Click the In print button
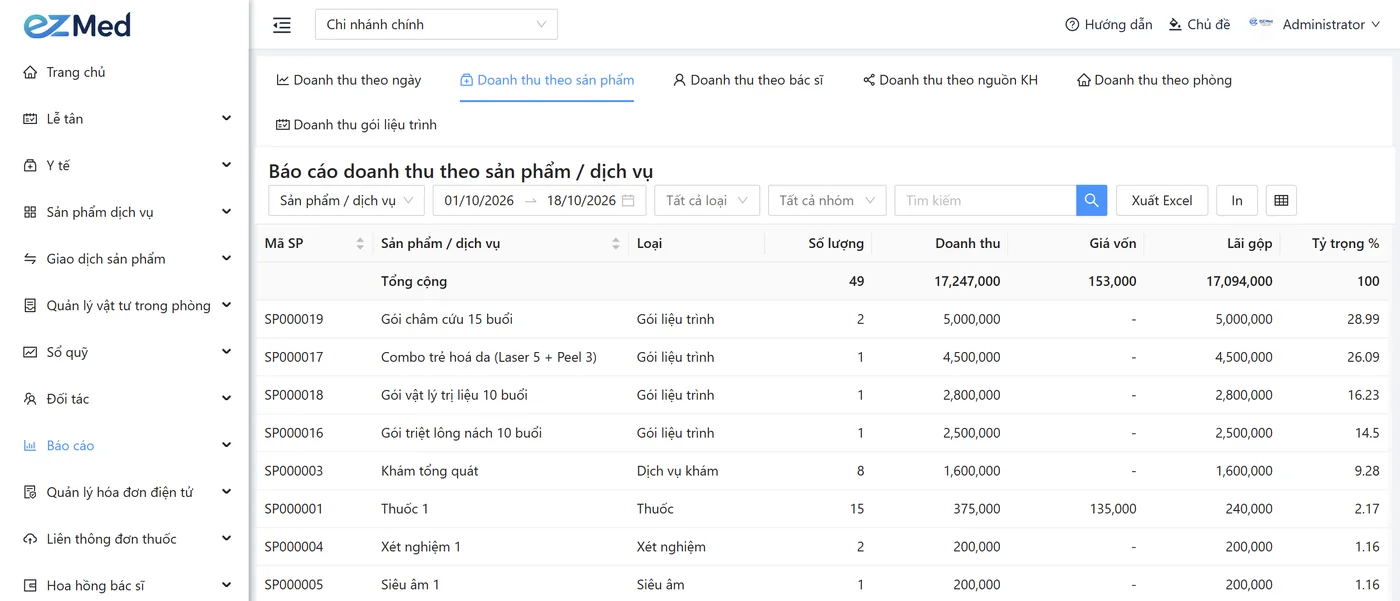The width and height of the screenshot is (1400, 601). coord(1237,200)
